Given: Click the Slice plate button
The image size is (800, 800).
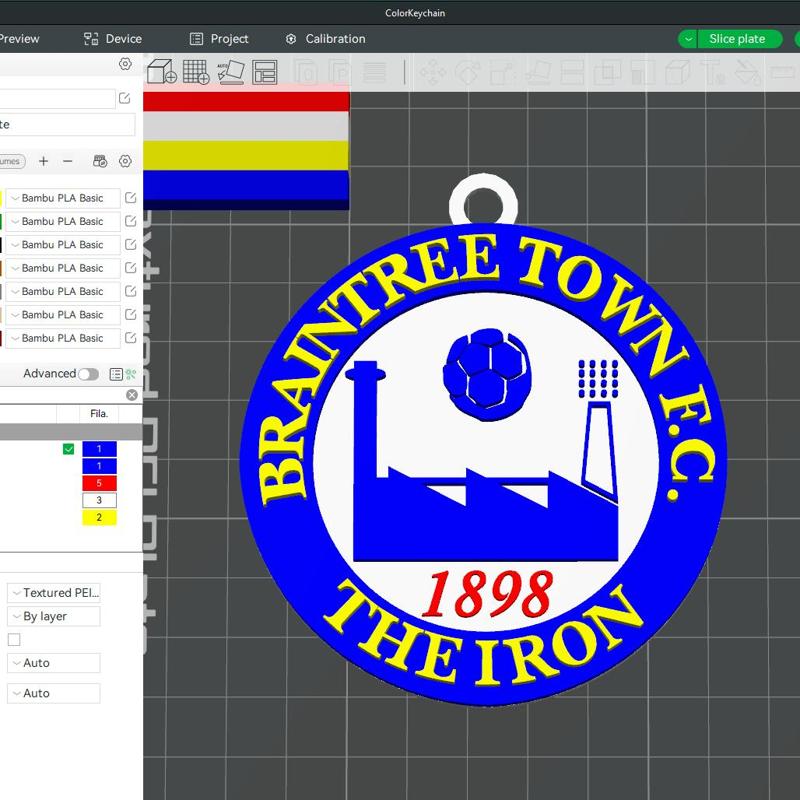Looking at the screenshot, I should pos(738,39).
